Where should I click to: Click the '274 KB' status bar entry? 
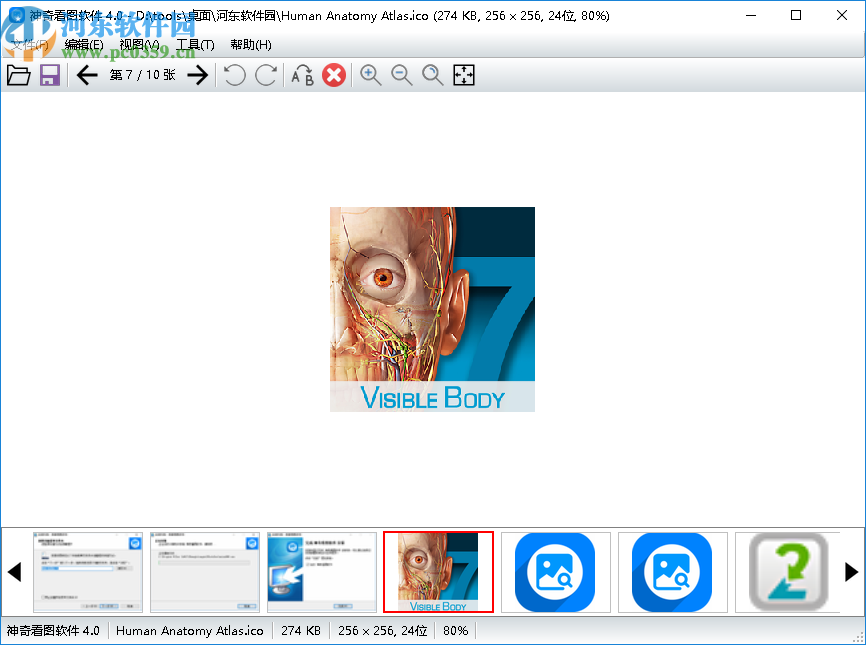tap(301, 631)
